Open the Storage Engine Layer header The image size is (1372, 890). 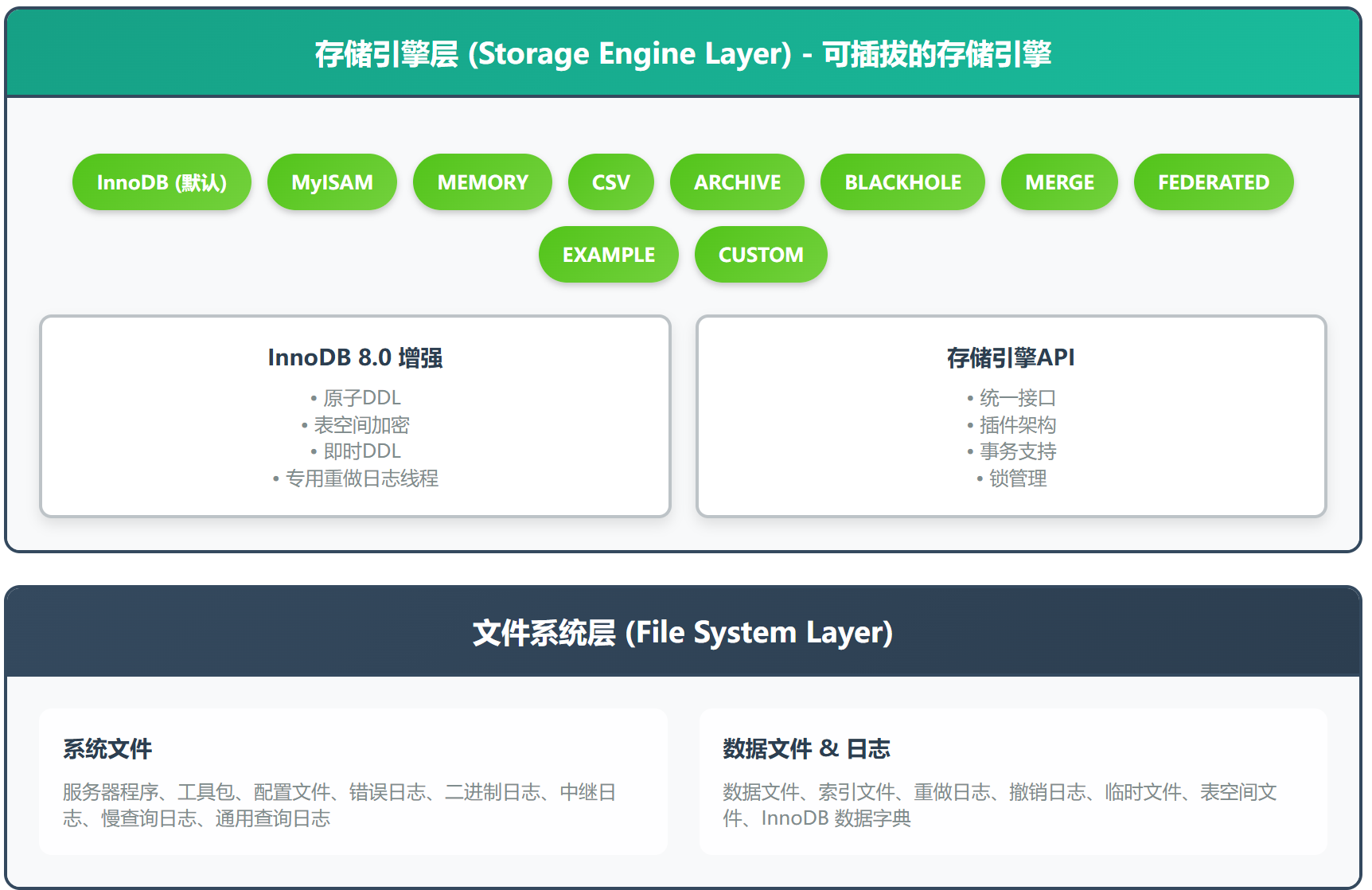[x=684, y=53]
